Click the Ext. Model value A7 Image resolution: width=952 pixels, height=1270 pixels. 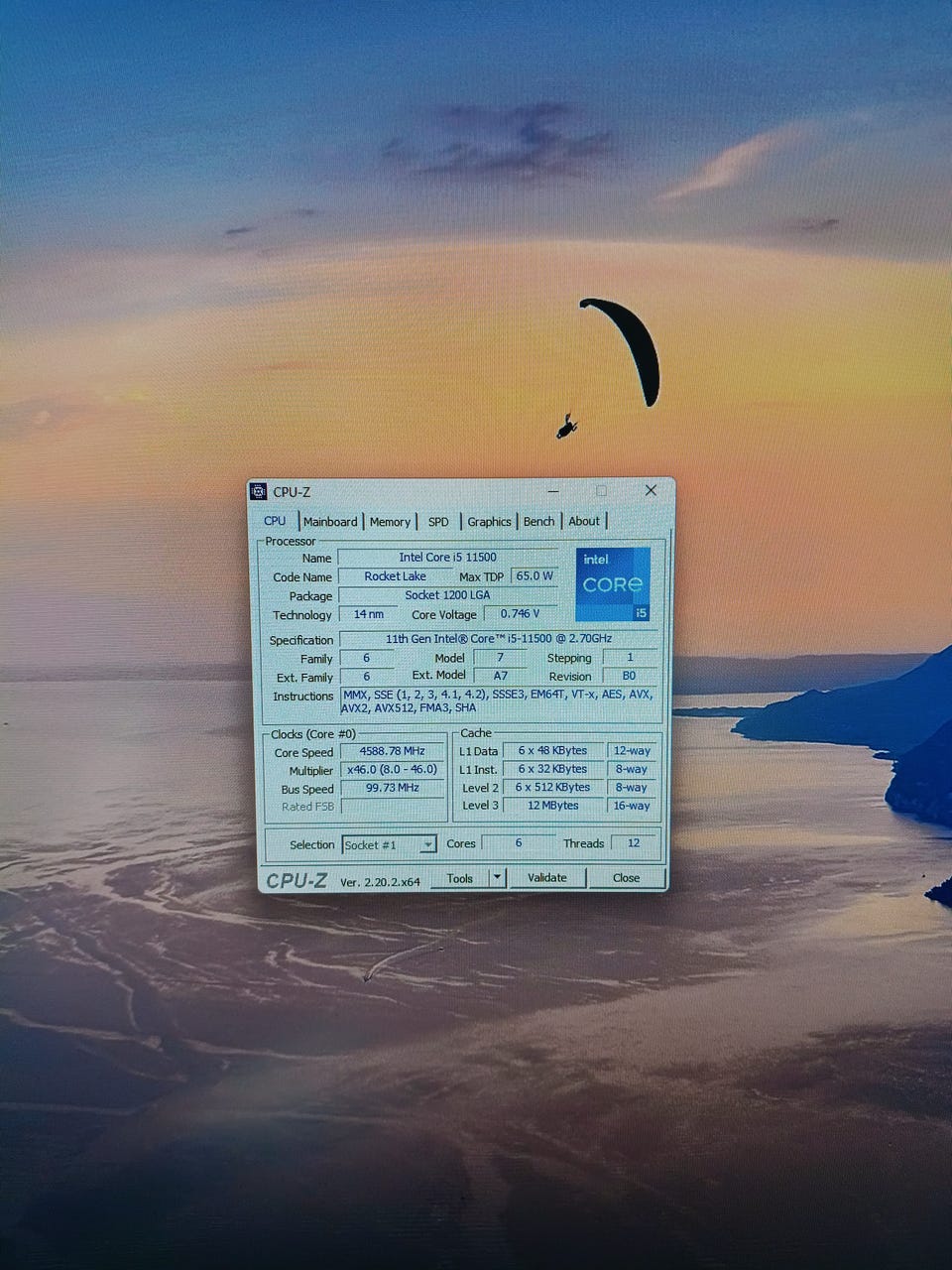[x=501, y=676]
